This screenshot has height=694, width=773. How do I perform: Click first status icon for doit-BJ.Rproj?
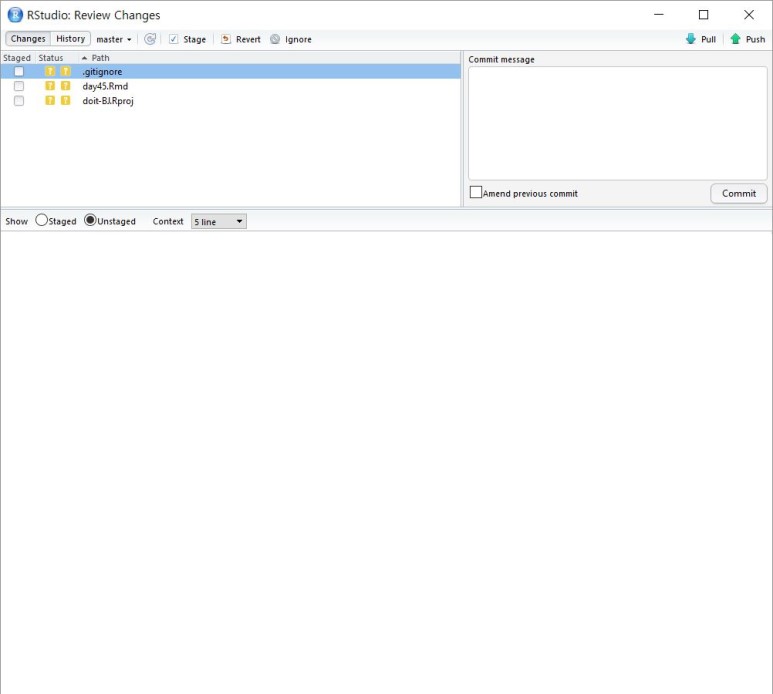(50, 101)
